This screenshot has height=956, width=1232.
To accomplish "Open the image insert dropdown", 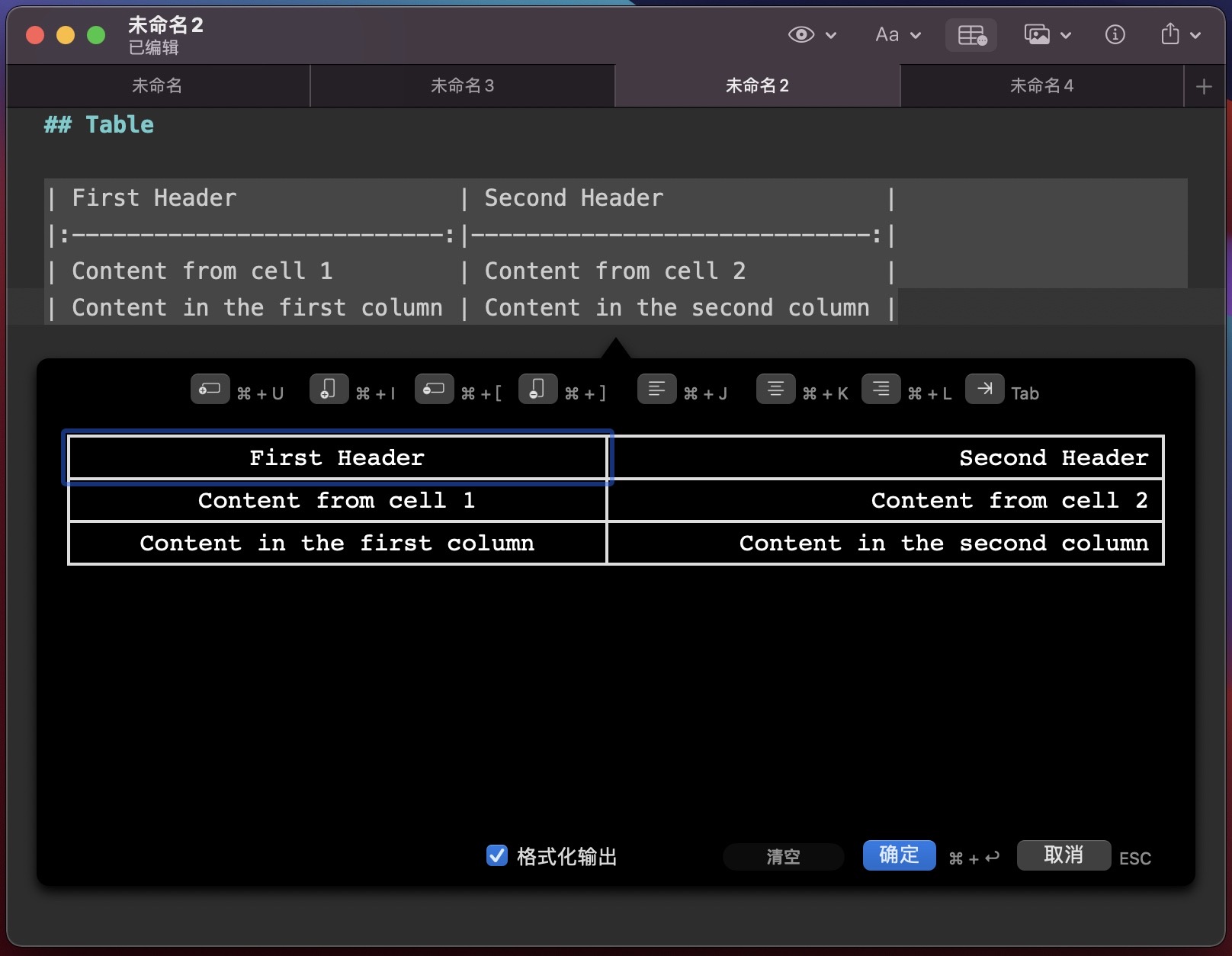I will tap(1048, 35).
